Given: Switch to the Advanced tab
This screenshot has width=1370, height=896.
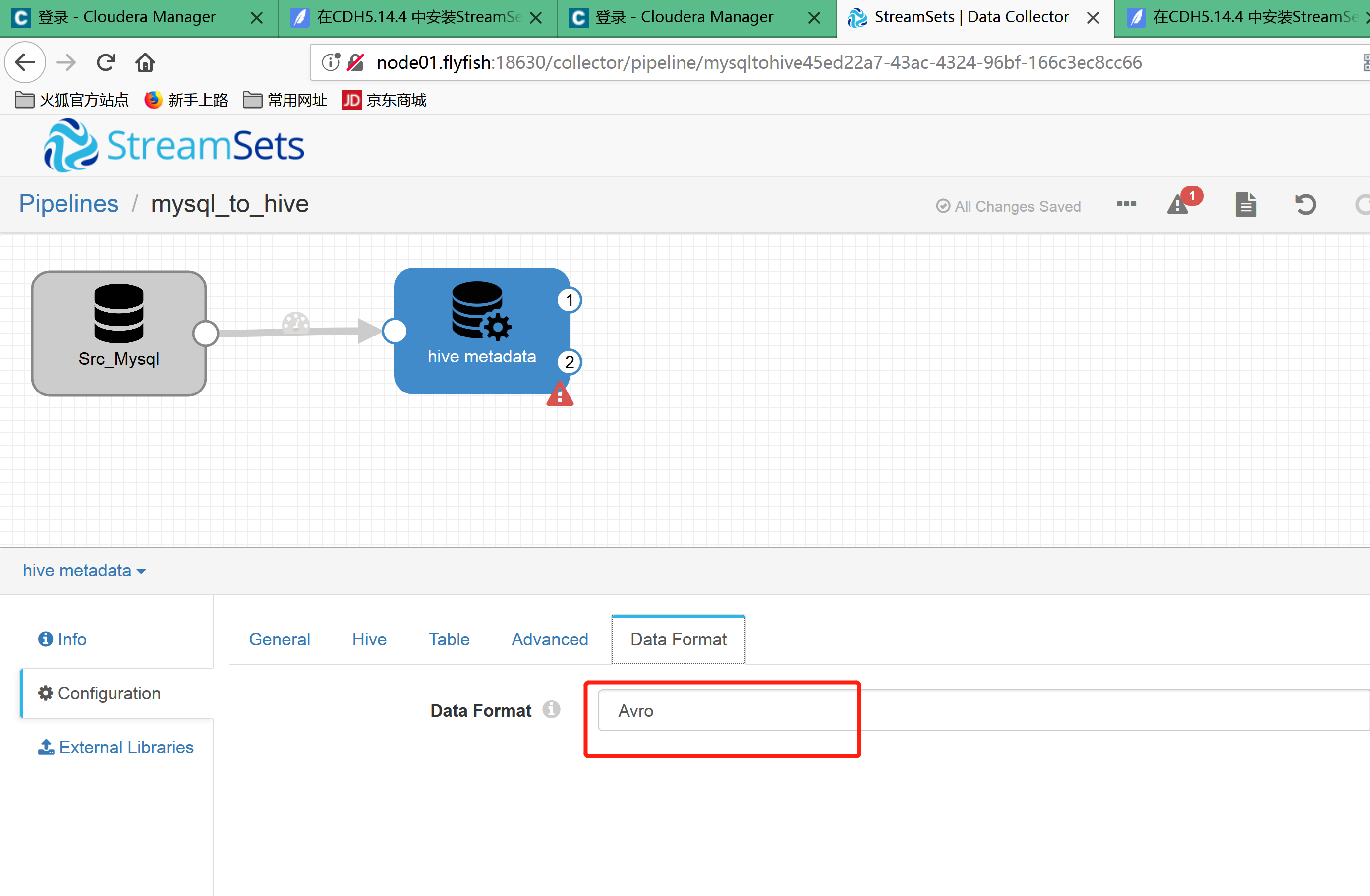Looking at the screenshot, I should pyautogui.click(x=550, y=639).
